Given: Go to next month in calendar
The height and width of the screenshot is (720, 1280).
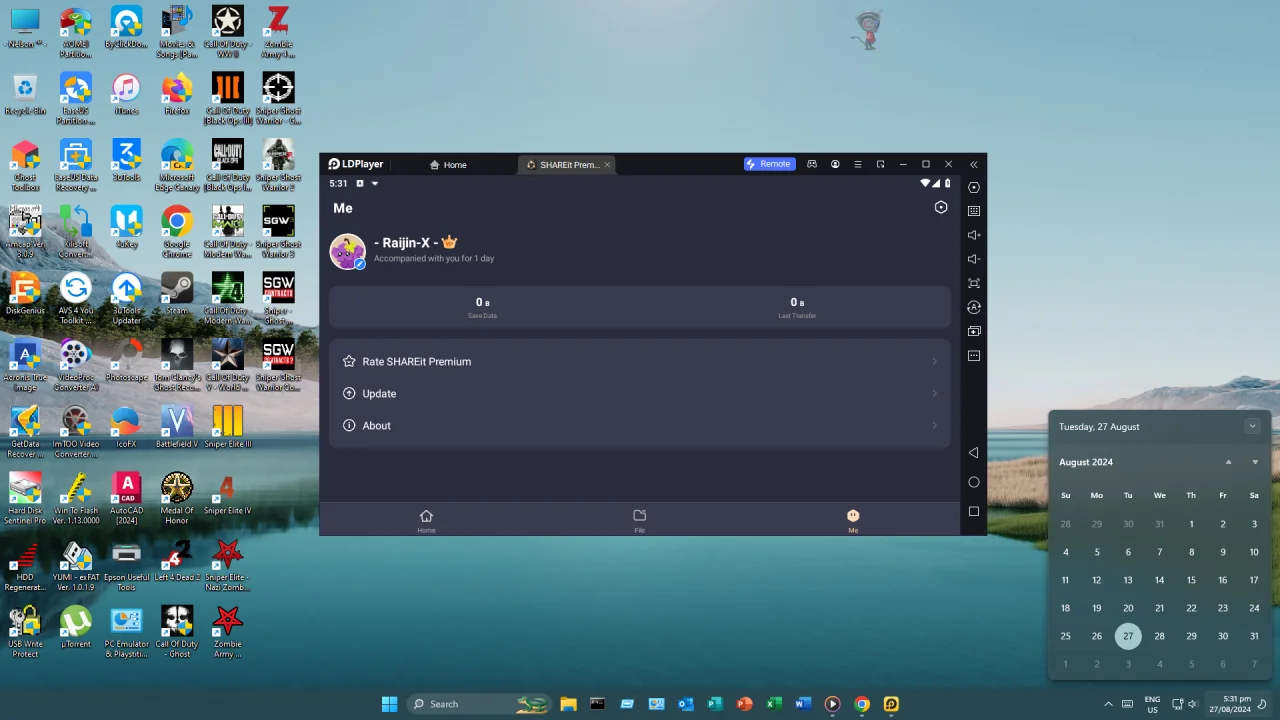Looking at the screenshot, I should (1255, 462).
